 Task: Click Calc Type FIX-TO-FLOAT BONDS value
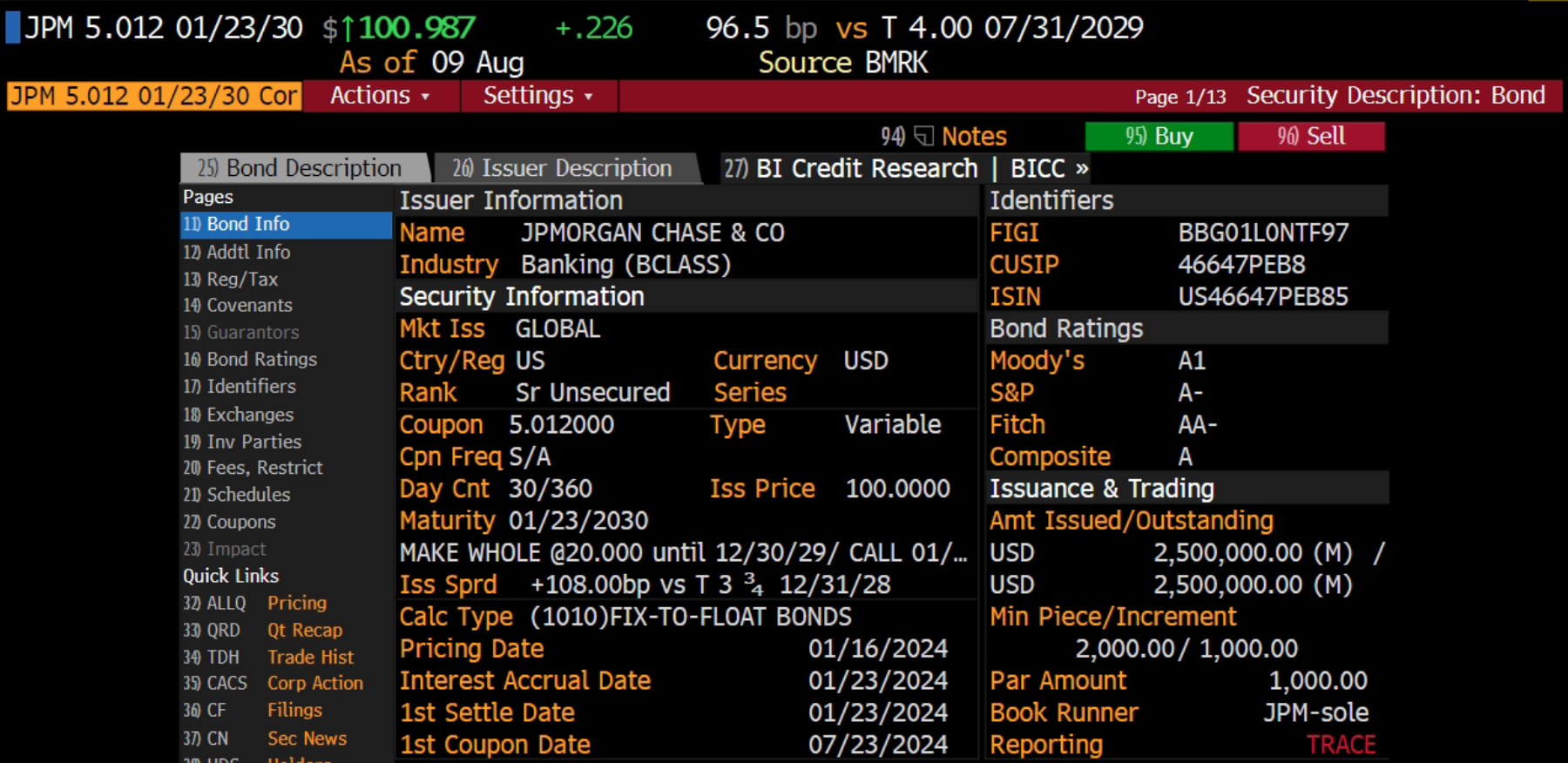[x=691, y=617]
